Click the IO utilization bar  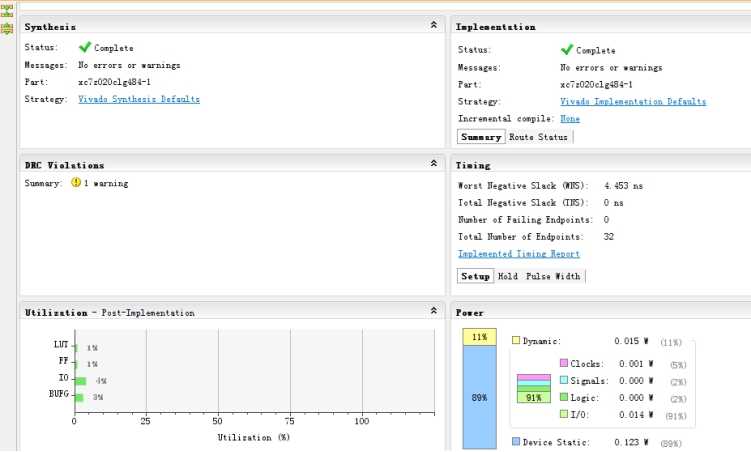(x=81, y=381)
